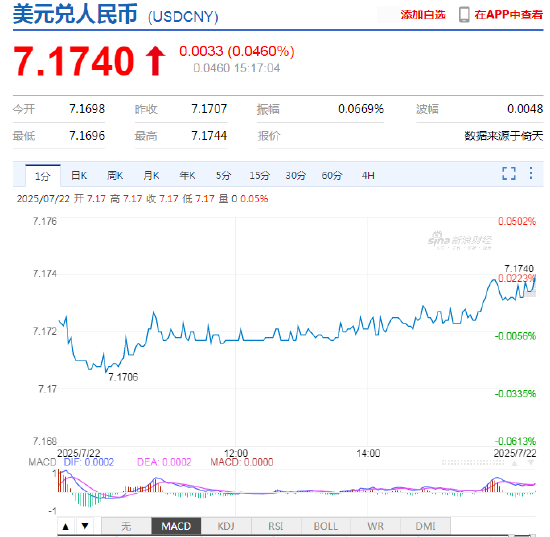Select the 无 (no indicator) option
This screenshot has width=550, height=537.
tap(126, 526)
